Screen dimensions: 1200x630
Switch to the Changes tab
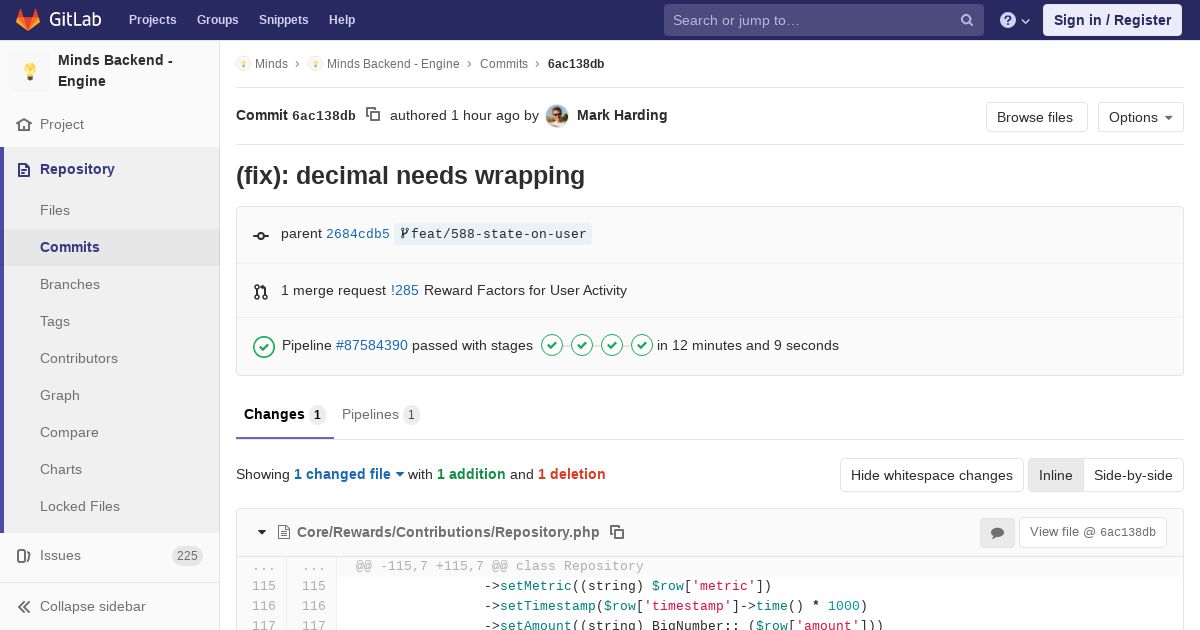coord(285,414)
